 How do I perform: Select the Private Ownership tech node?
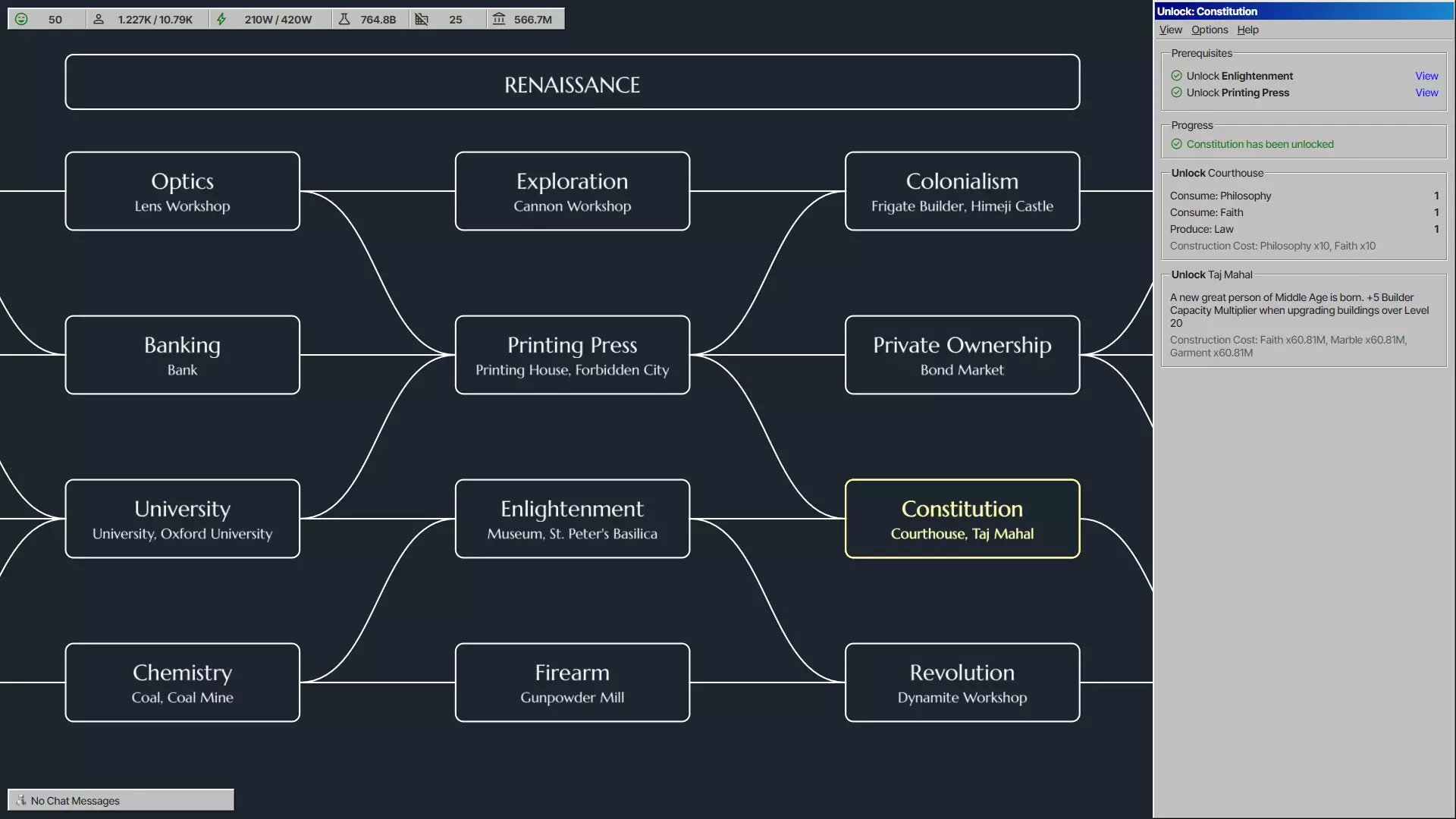(x=962, y=355)
